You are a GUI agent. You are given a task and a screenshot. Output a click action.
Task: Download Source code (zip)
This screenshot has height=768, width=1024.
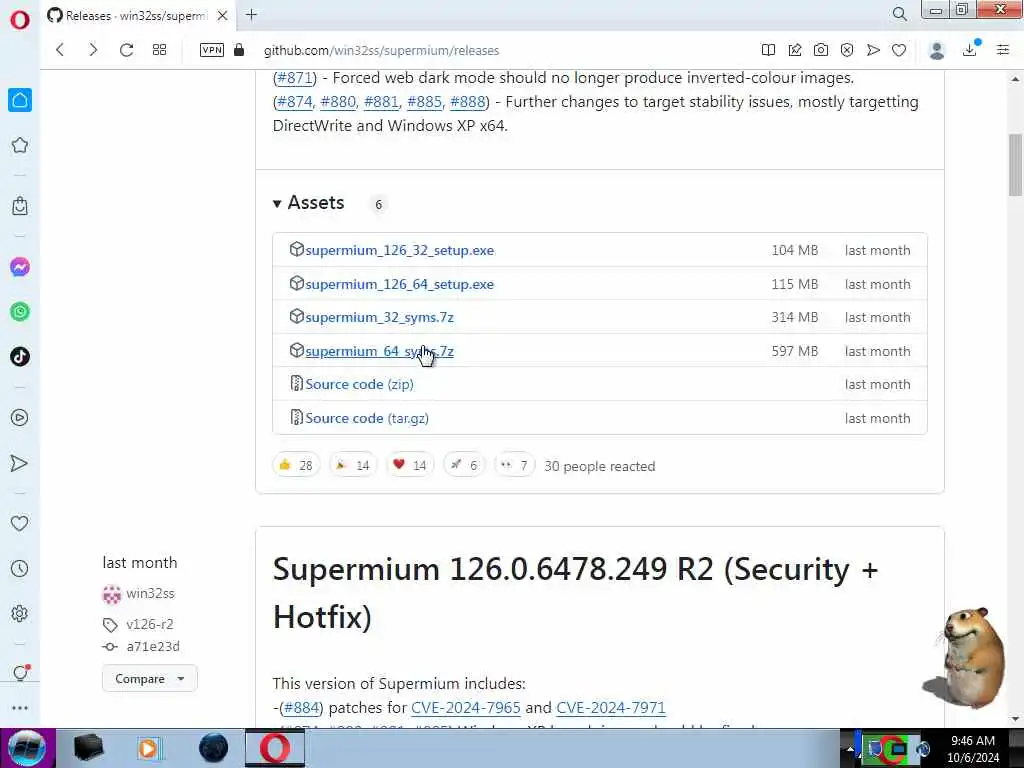[359, 384]
